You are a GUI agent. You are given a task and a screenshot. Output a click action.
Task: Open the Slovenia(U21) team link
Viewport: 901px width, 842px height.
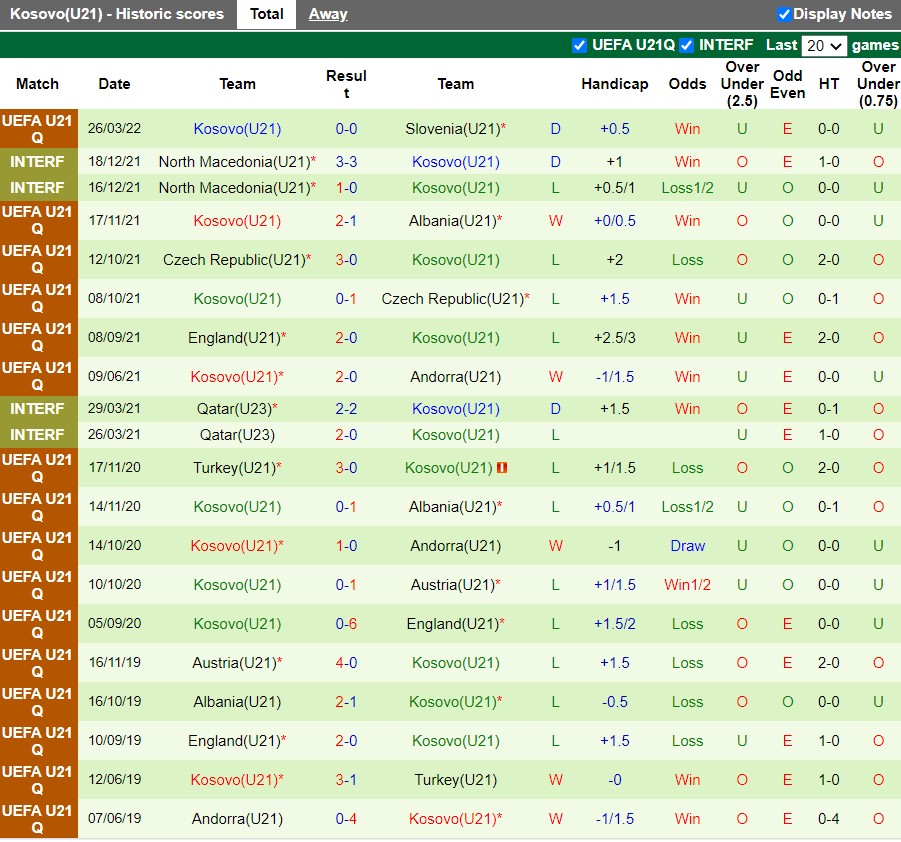tap(451, 129)
